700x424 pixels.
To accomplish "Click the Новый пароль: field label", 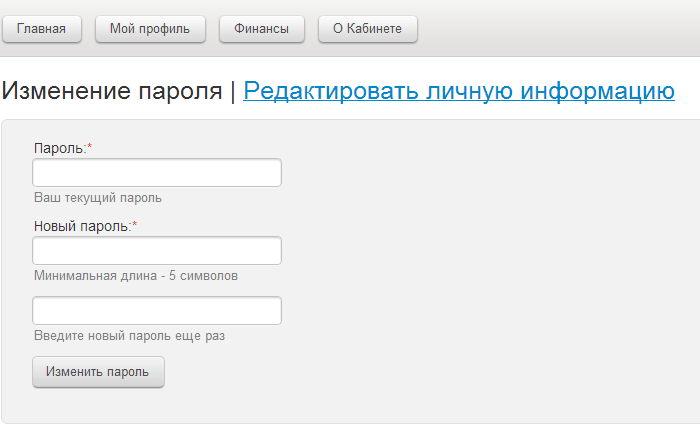I will (x=82, y=226).
